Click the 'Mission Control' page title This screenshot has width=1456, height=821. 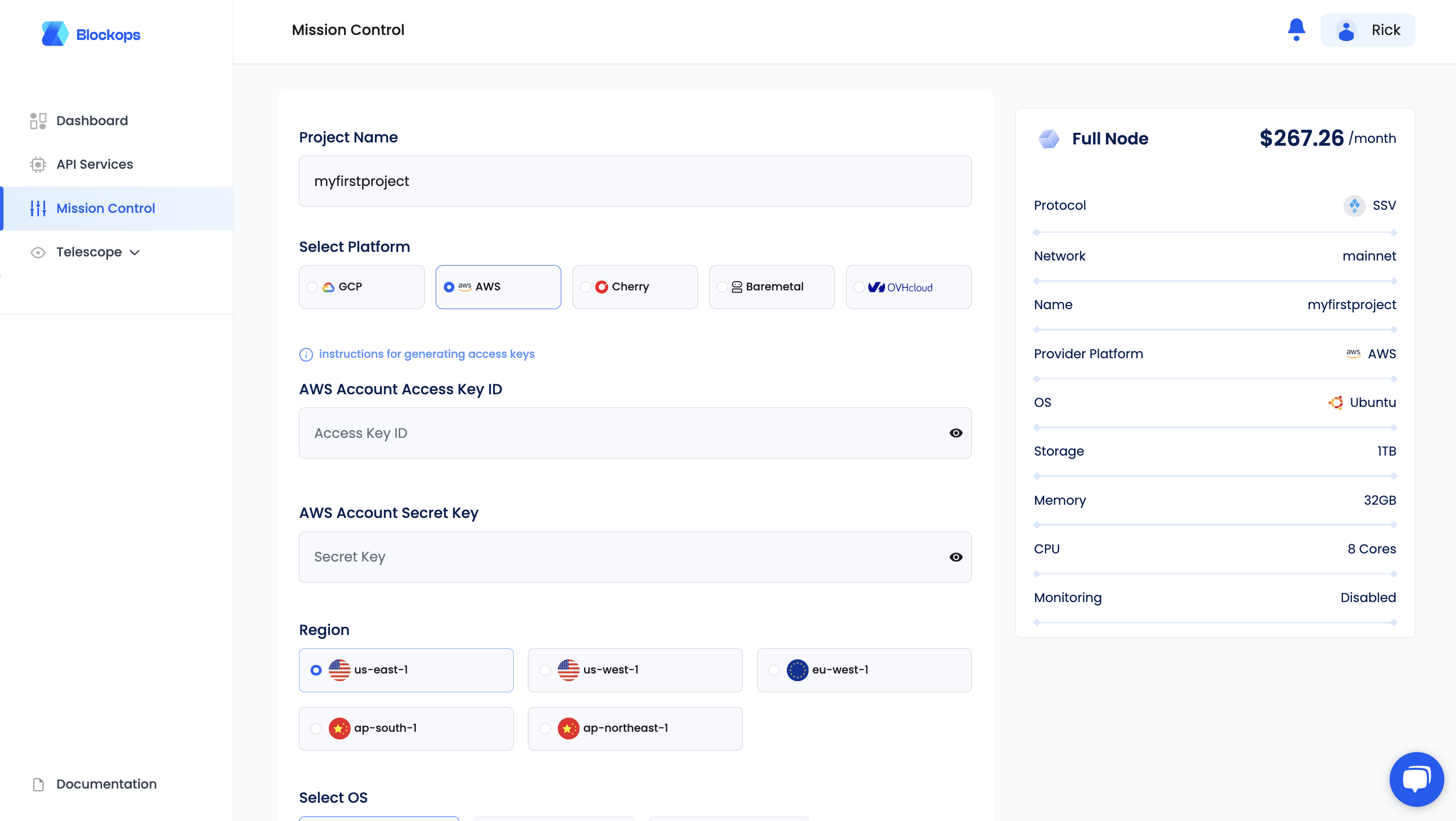click(x=348, y=30)
